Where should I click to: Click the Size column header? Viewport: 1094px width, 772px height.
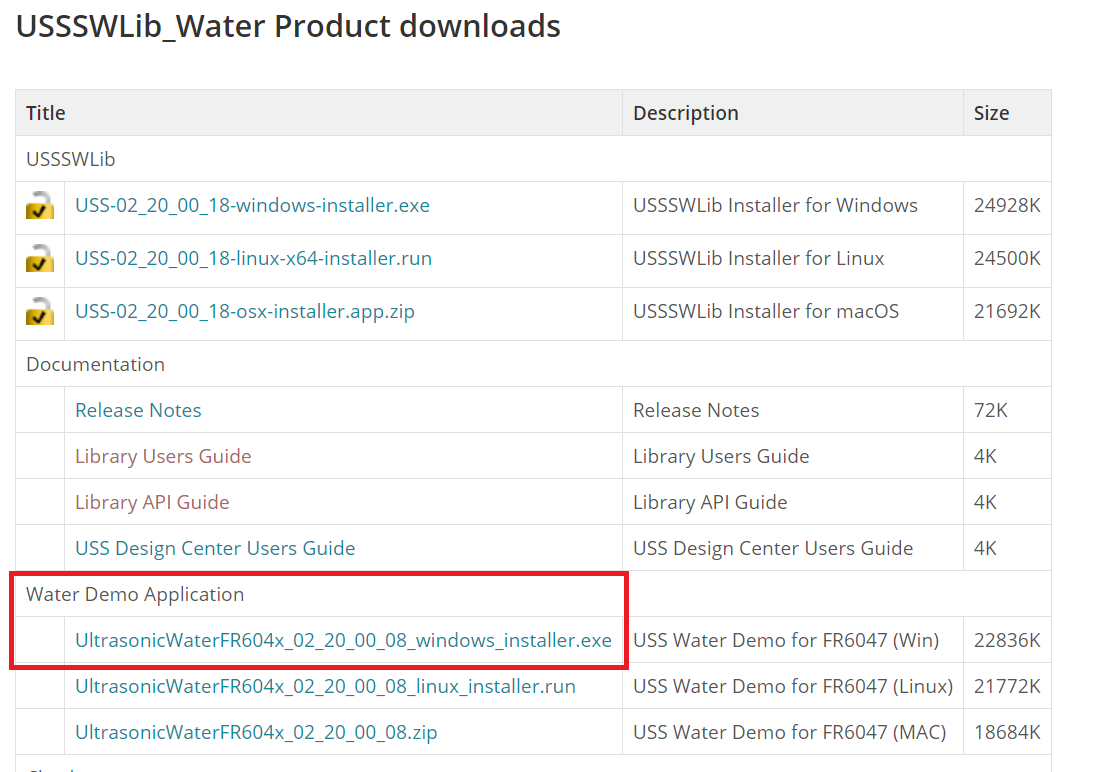991,113
